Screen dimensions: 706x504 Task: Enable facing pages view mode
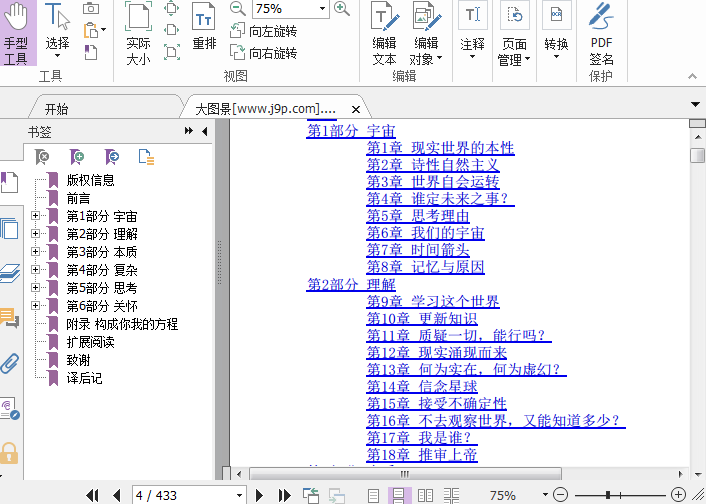point(425,496)
